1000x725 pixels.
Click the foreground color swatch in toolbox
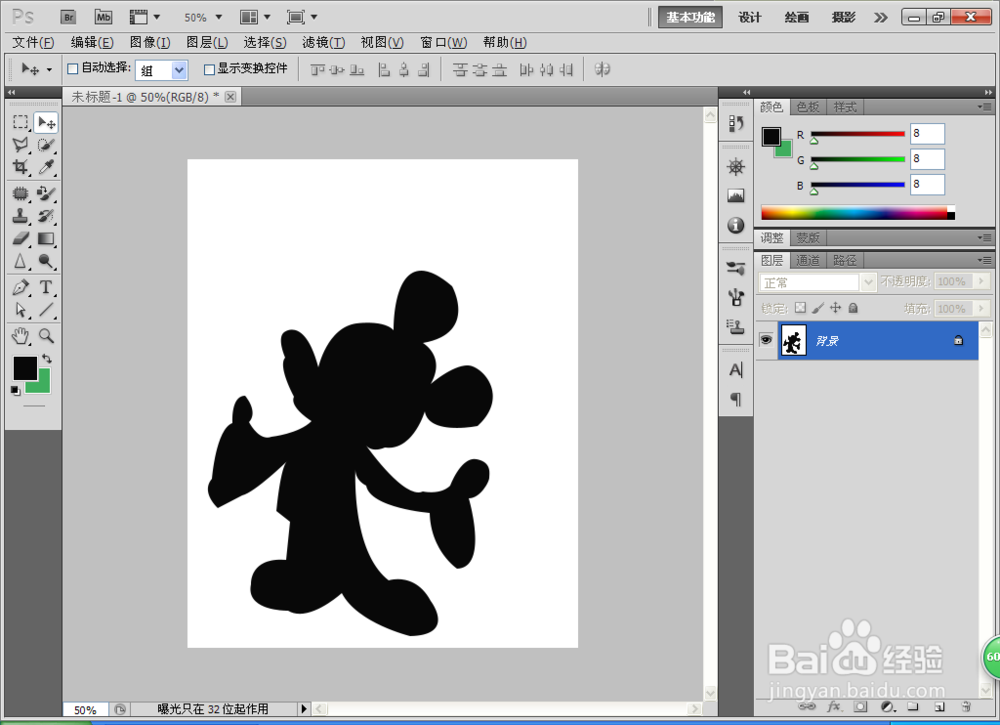point(24,368)
